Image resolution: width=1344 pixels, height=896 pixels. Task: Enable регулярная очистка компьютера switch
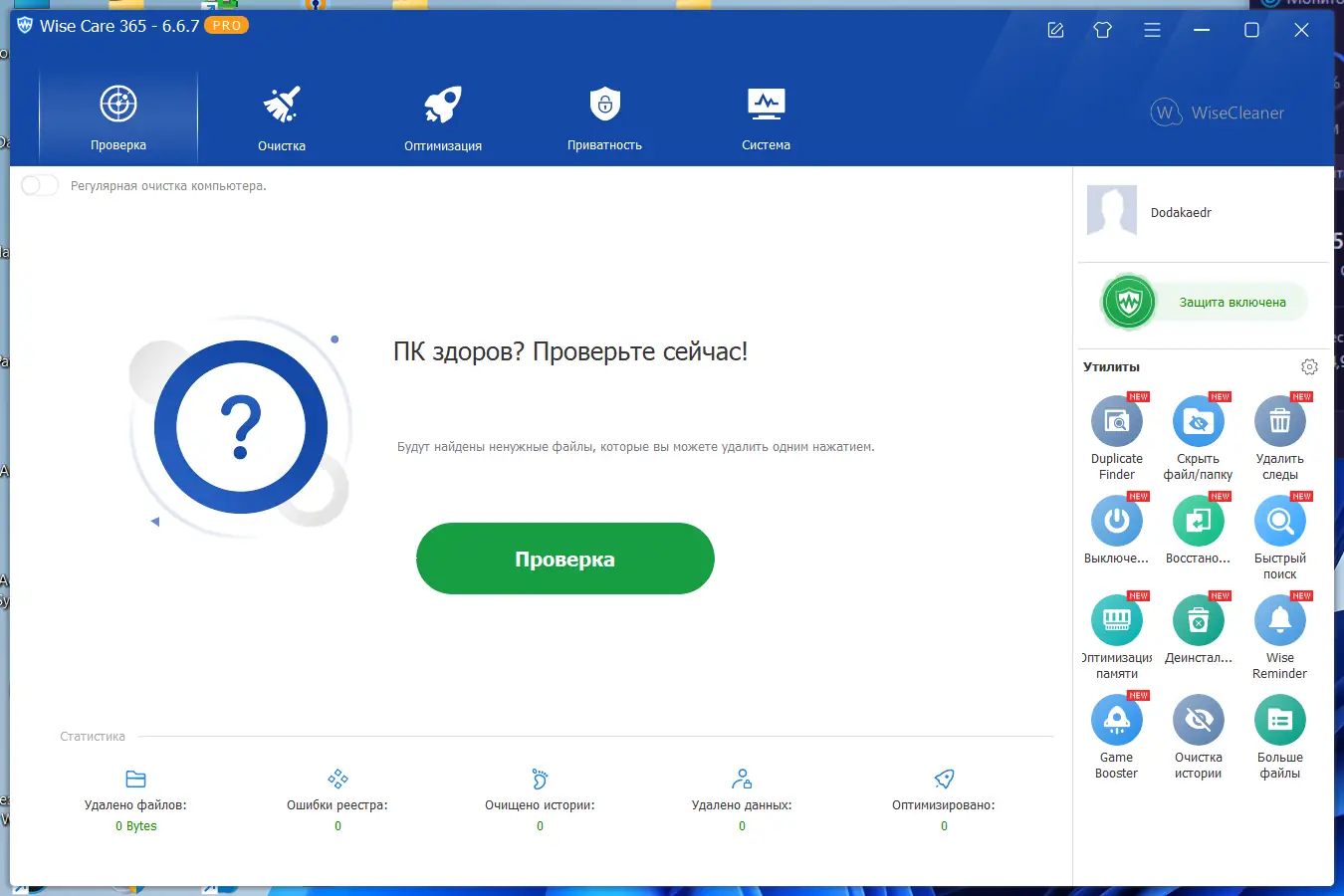40,185
